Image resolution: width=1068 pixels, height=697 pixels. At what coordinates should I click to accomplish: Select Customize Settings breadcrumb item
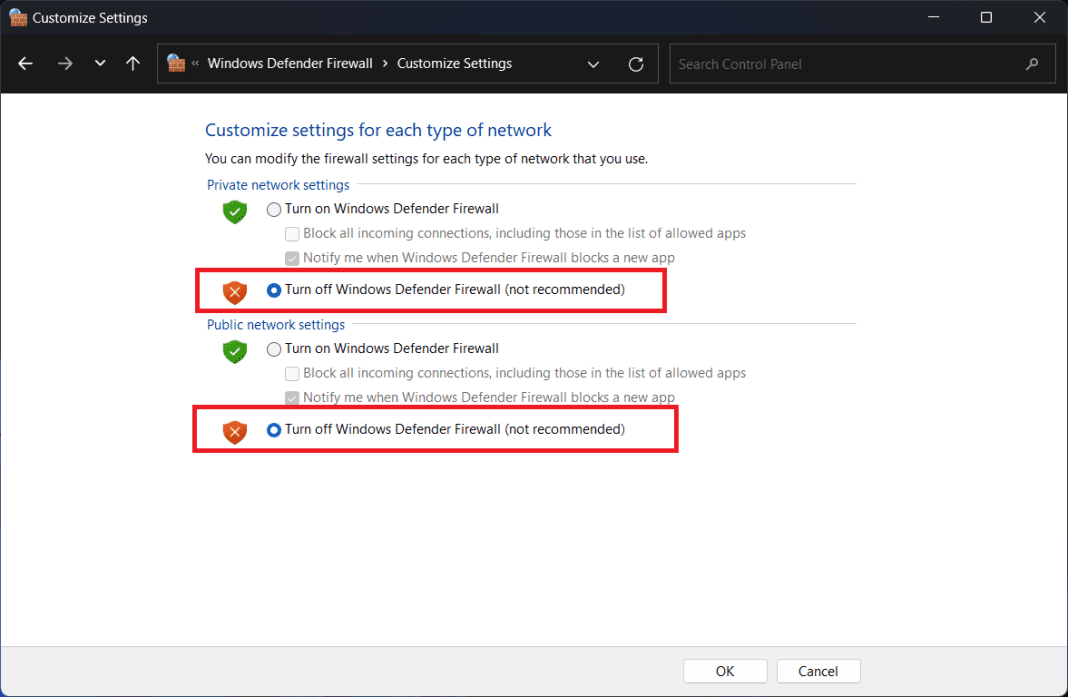coord(454,64)
